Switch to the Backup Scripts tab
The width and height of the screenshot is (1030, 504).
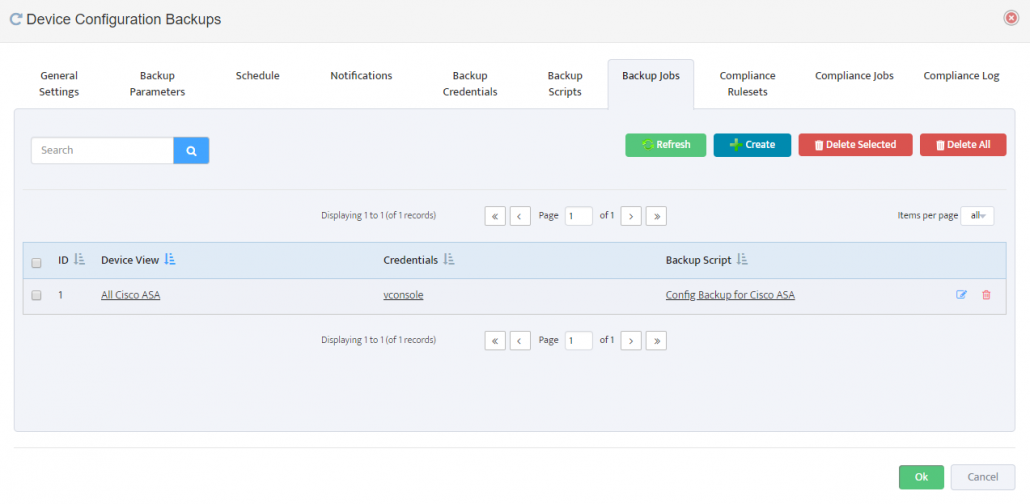pos(565,84)
